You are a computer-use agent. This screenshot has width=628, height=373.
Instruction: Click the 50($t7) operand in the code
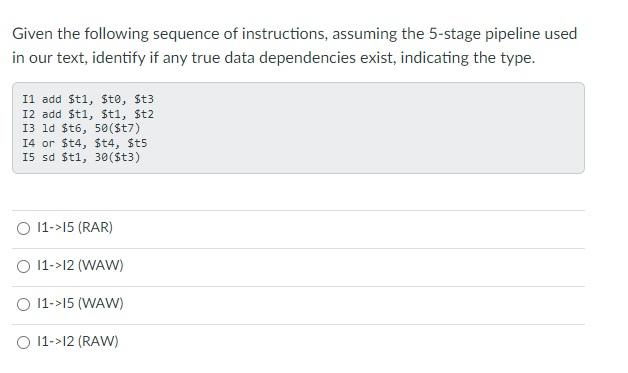[x=118, y=128]
